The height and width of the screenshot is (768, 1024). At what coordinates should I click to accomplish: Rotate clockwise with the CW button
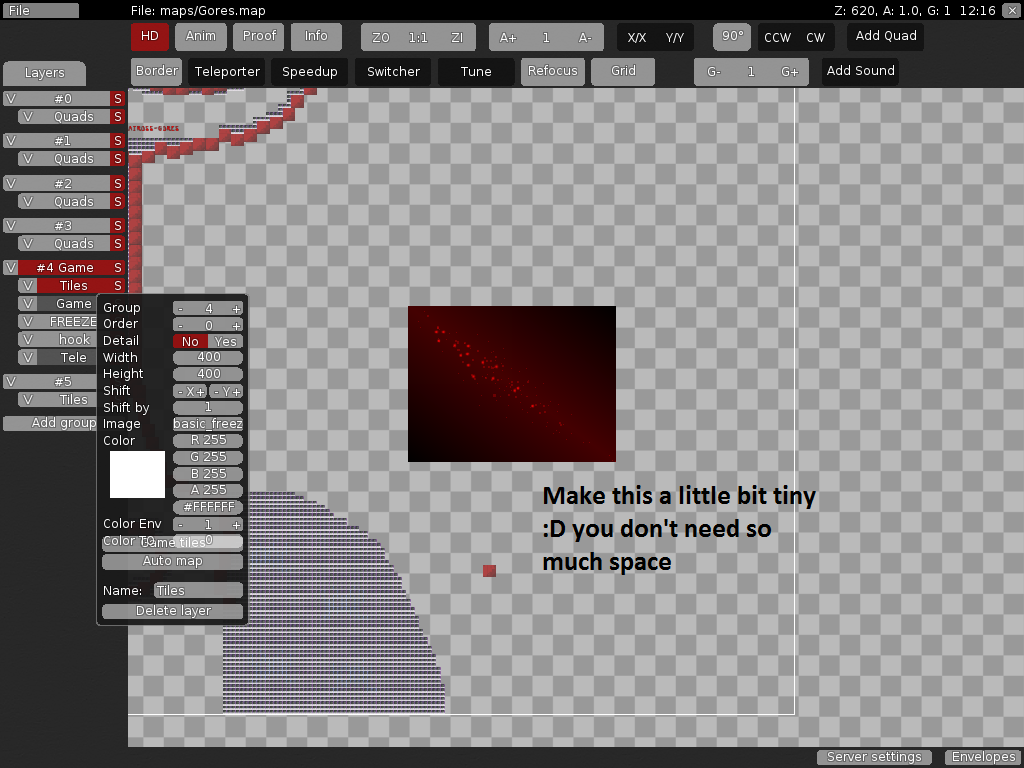pyautogui.click(x=816, y=38)
